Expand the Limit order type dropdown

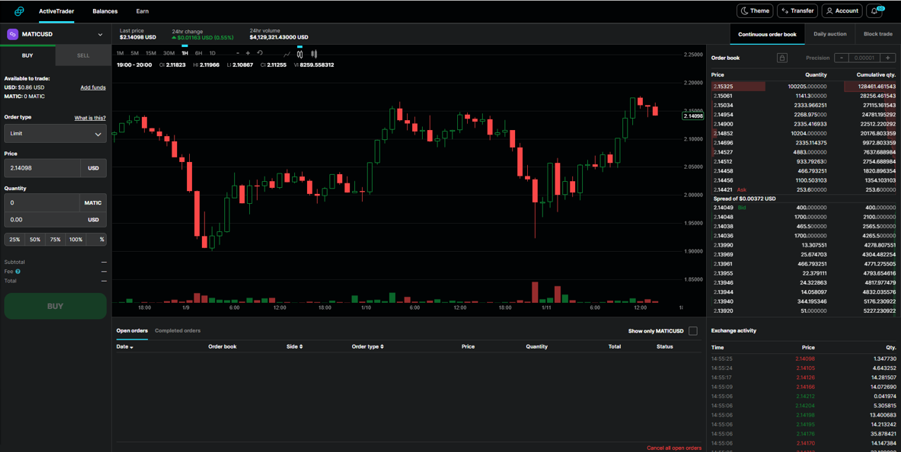55,134
